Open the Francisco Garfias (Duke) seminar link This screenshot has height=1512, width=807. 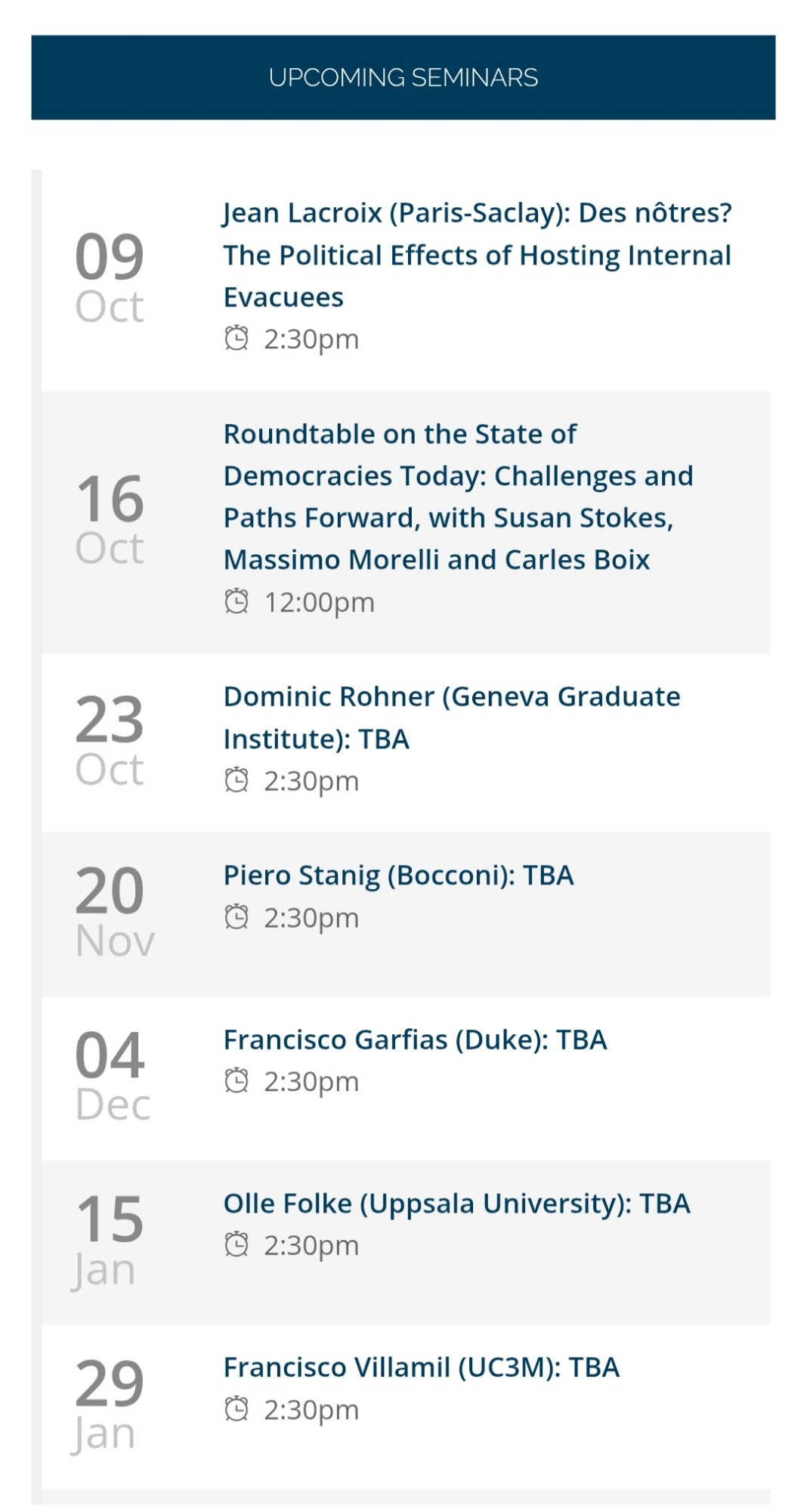pos(415,1039)
